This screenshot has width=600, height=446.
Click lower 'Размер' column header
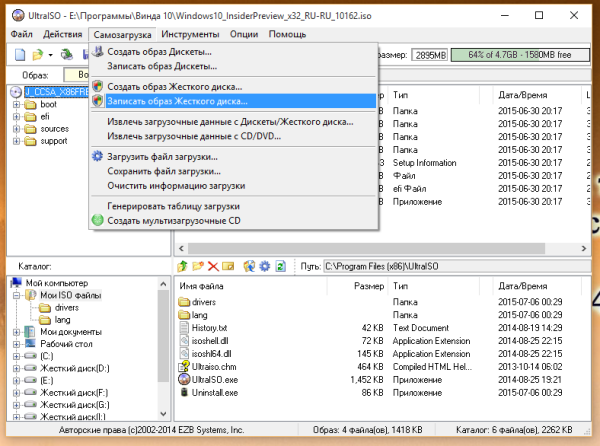(x=358, y=286)
